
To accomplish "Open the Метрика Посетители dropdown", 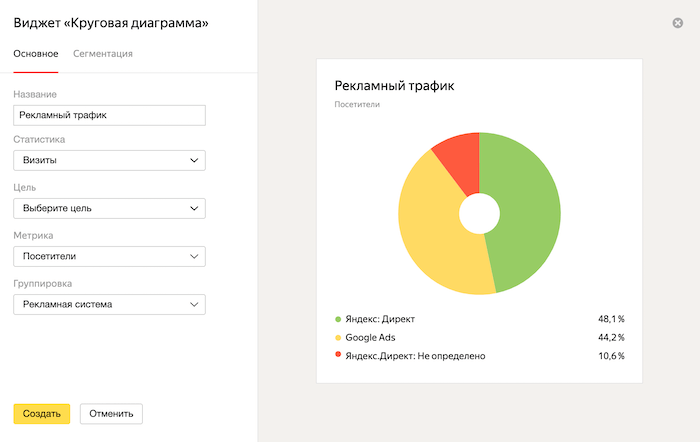I will [x=109, y=256].
